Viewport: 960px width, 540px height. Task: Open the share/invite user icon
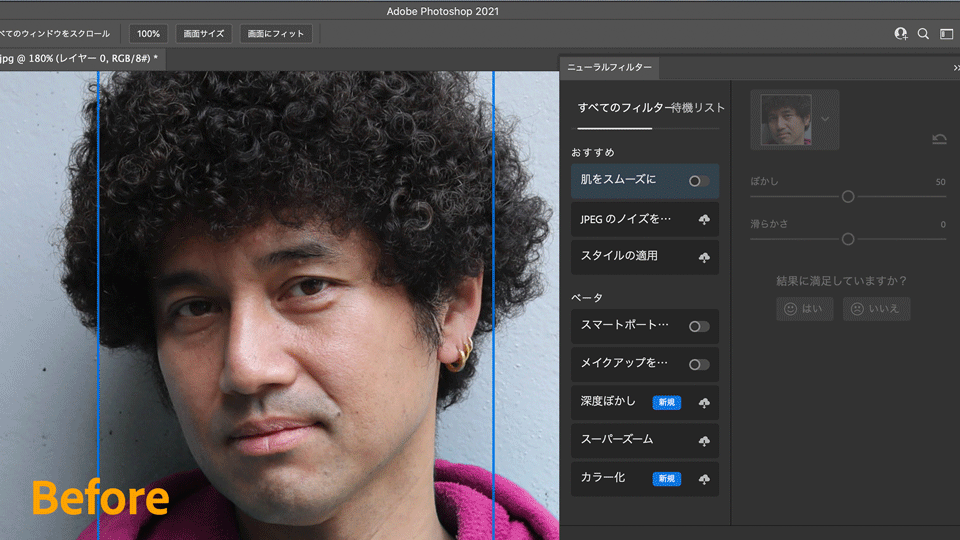tap(901, 34)
